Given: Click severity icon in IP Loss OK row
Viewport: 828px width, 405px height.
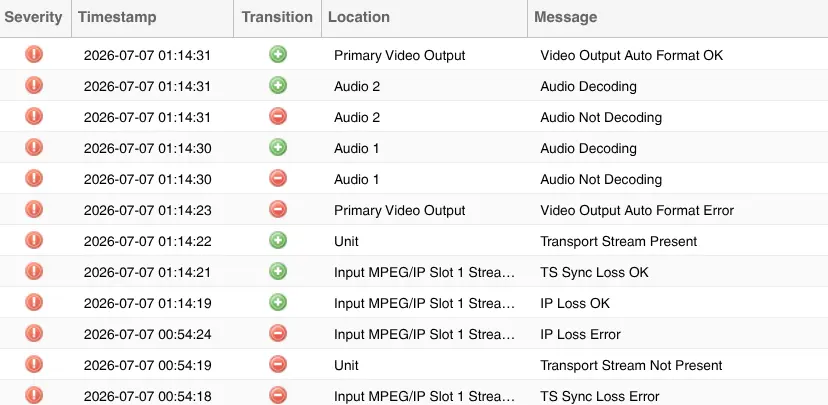Looking at the screenshot, I should pos(34,303).
